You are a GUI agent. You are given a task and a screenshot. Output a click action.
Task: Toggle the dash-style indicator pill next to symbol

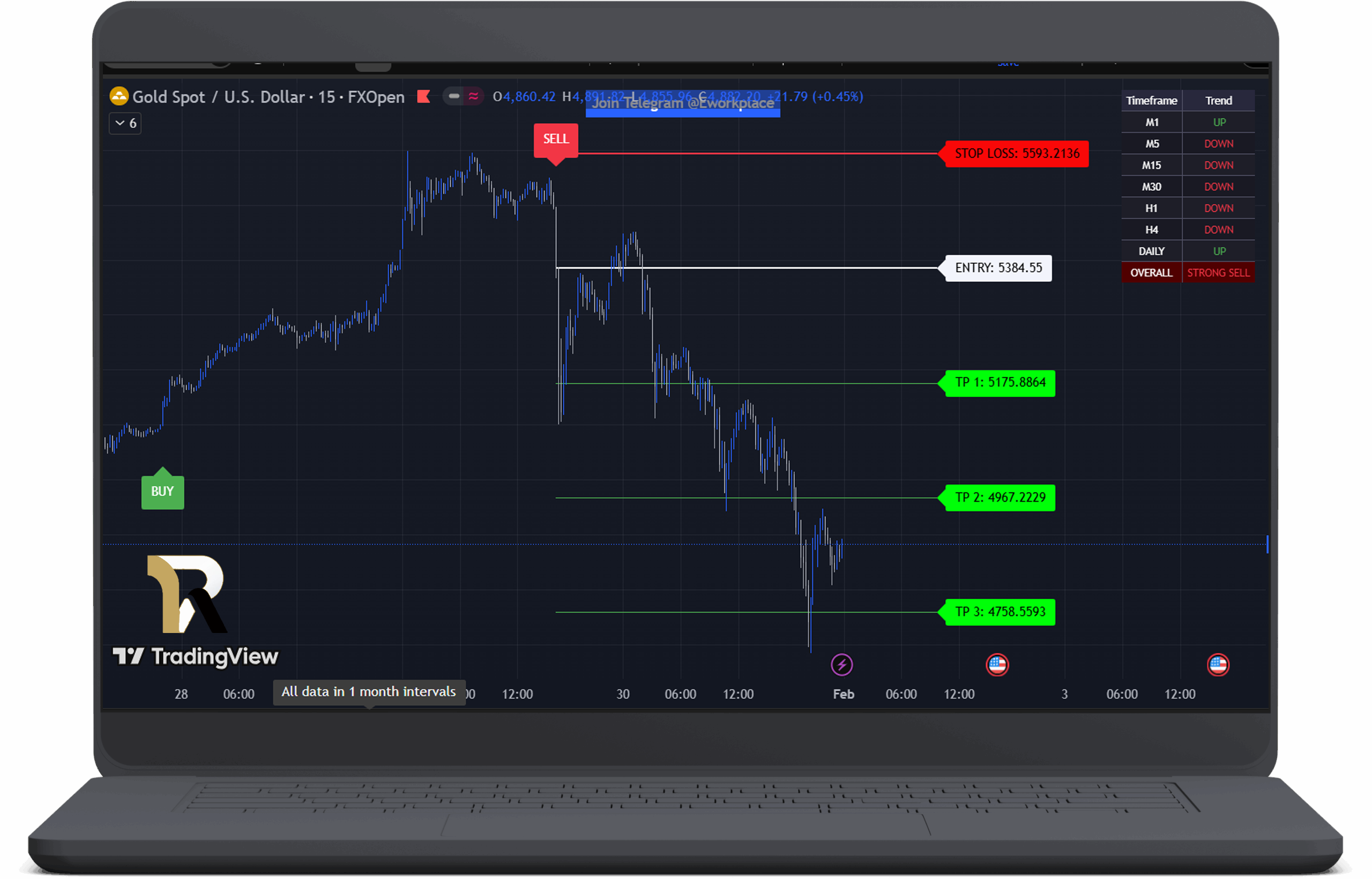point(454,96)
